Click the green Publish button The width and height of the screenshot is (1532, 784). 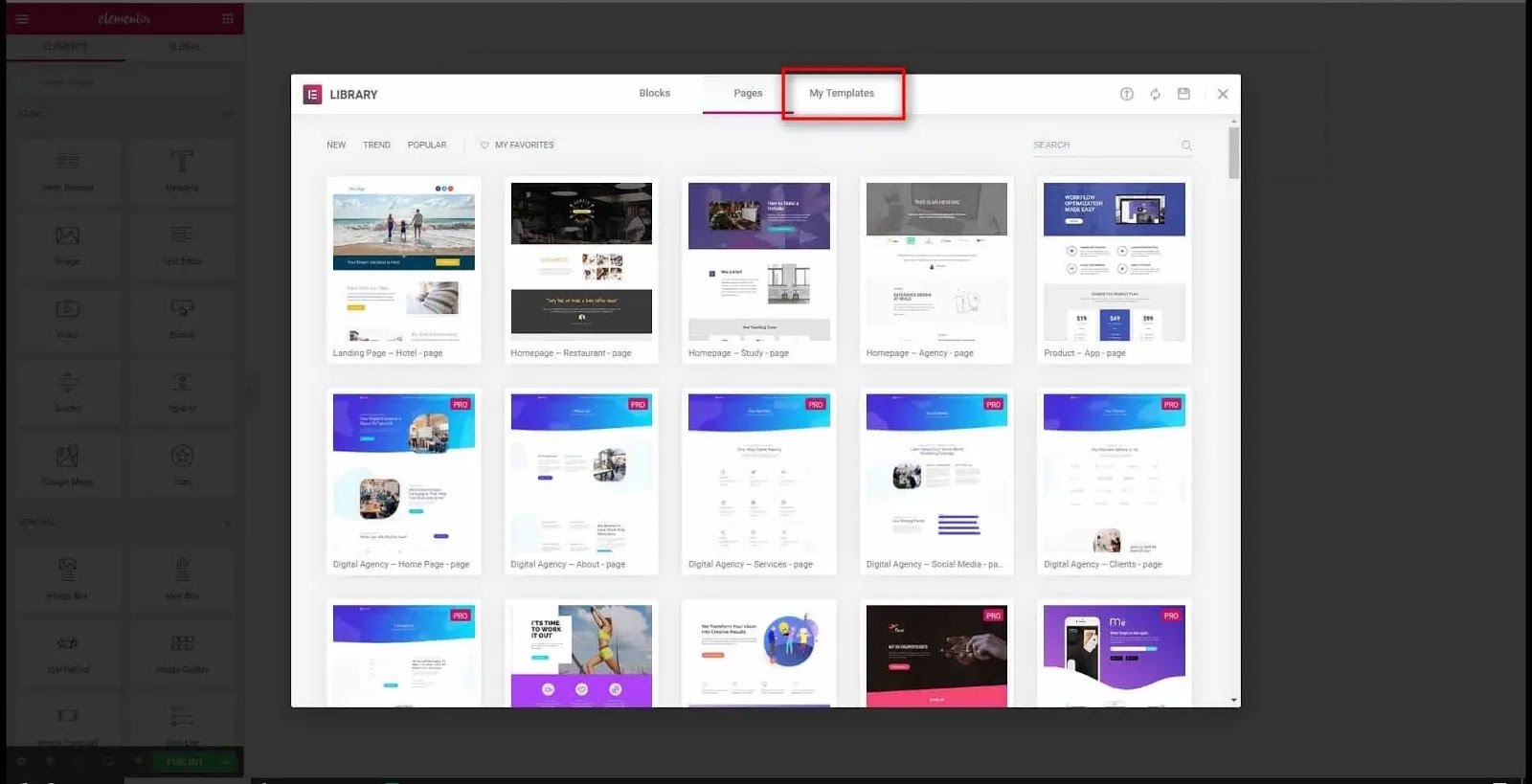184,762
